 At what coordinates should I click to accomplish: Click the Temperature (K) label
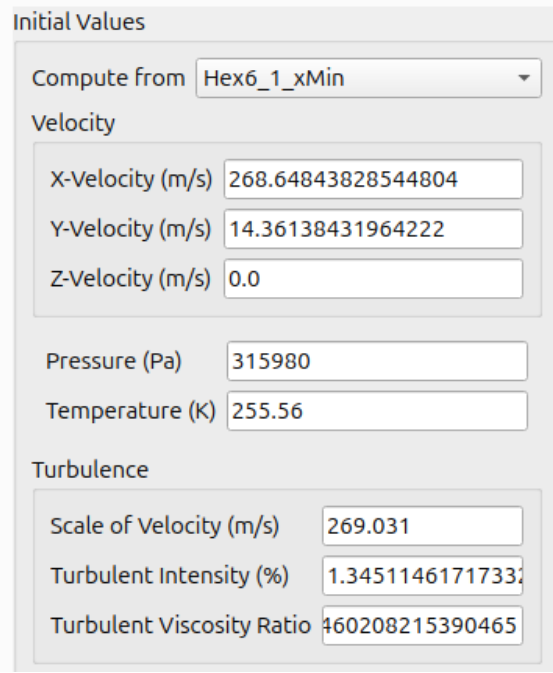[131, 411]
